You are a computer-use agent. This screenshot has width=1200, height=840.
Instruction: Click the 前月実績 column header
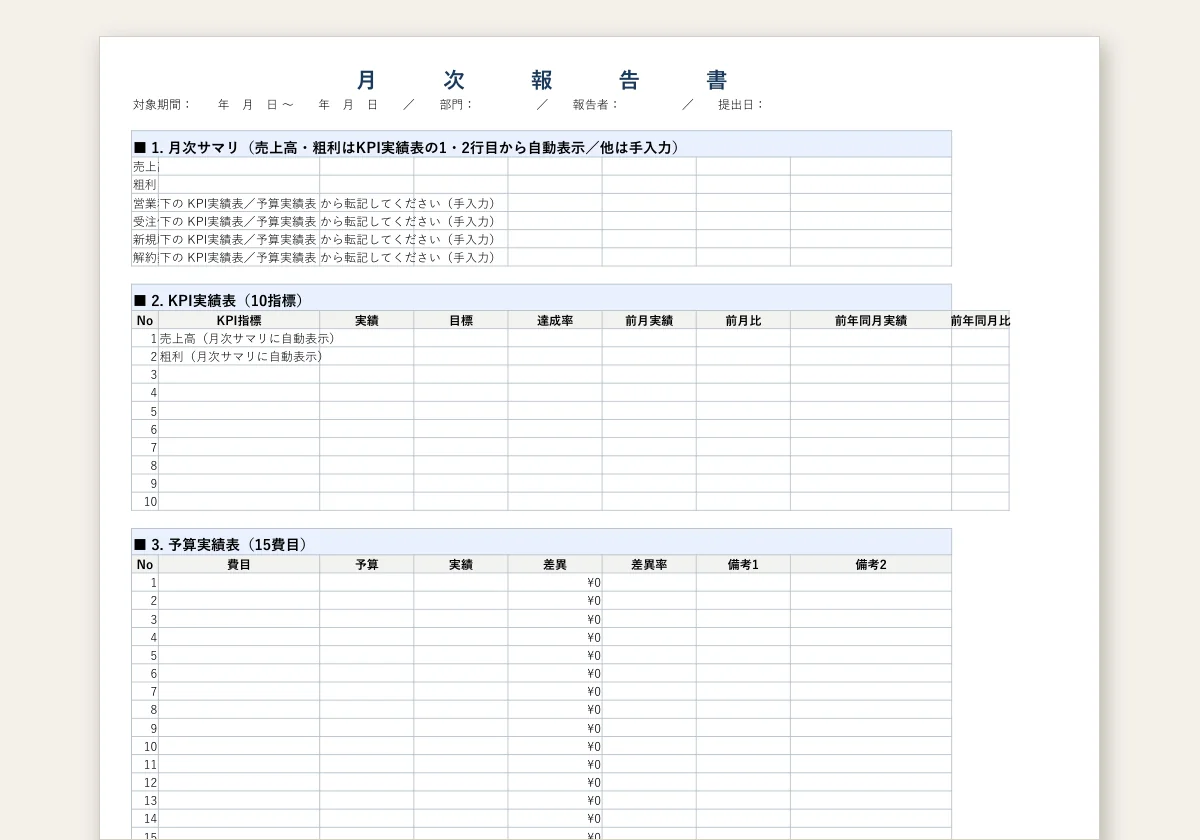(649, 321)
